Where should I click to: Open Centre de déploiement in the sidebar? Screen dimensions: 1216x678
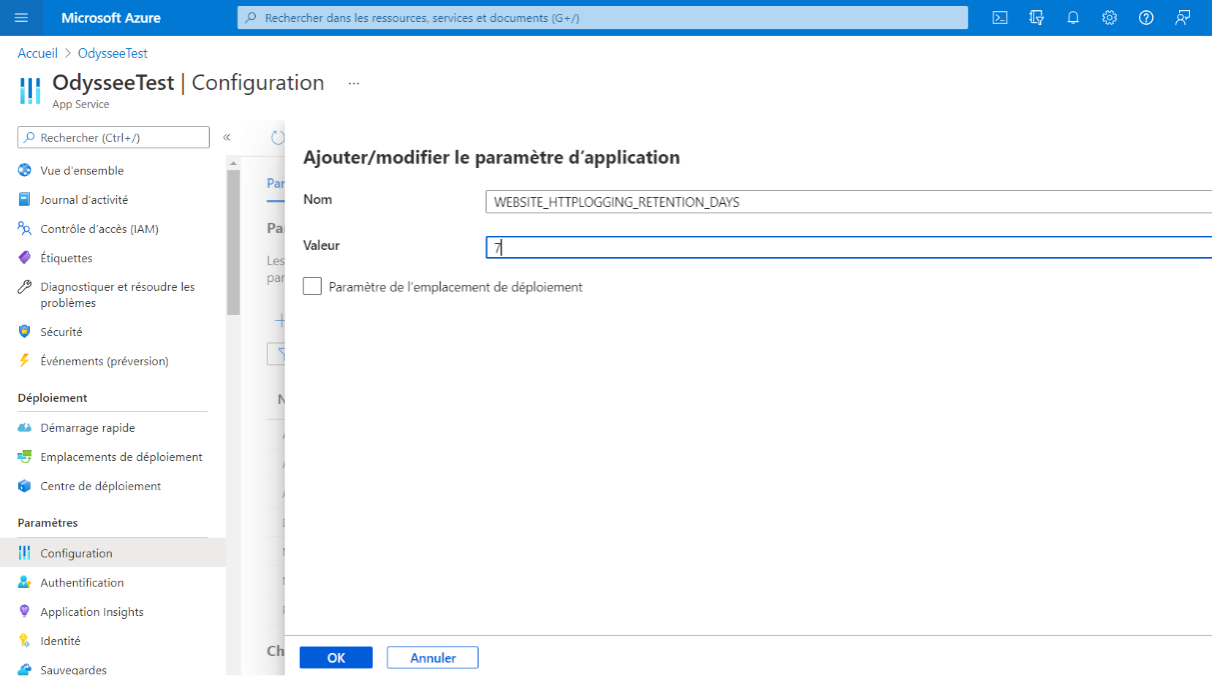(x=101, y=486)
